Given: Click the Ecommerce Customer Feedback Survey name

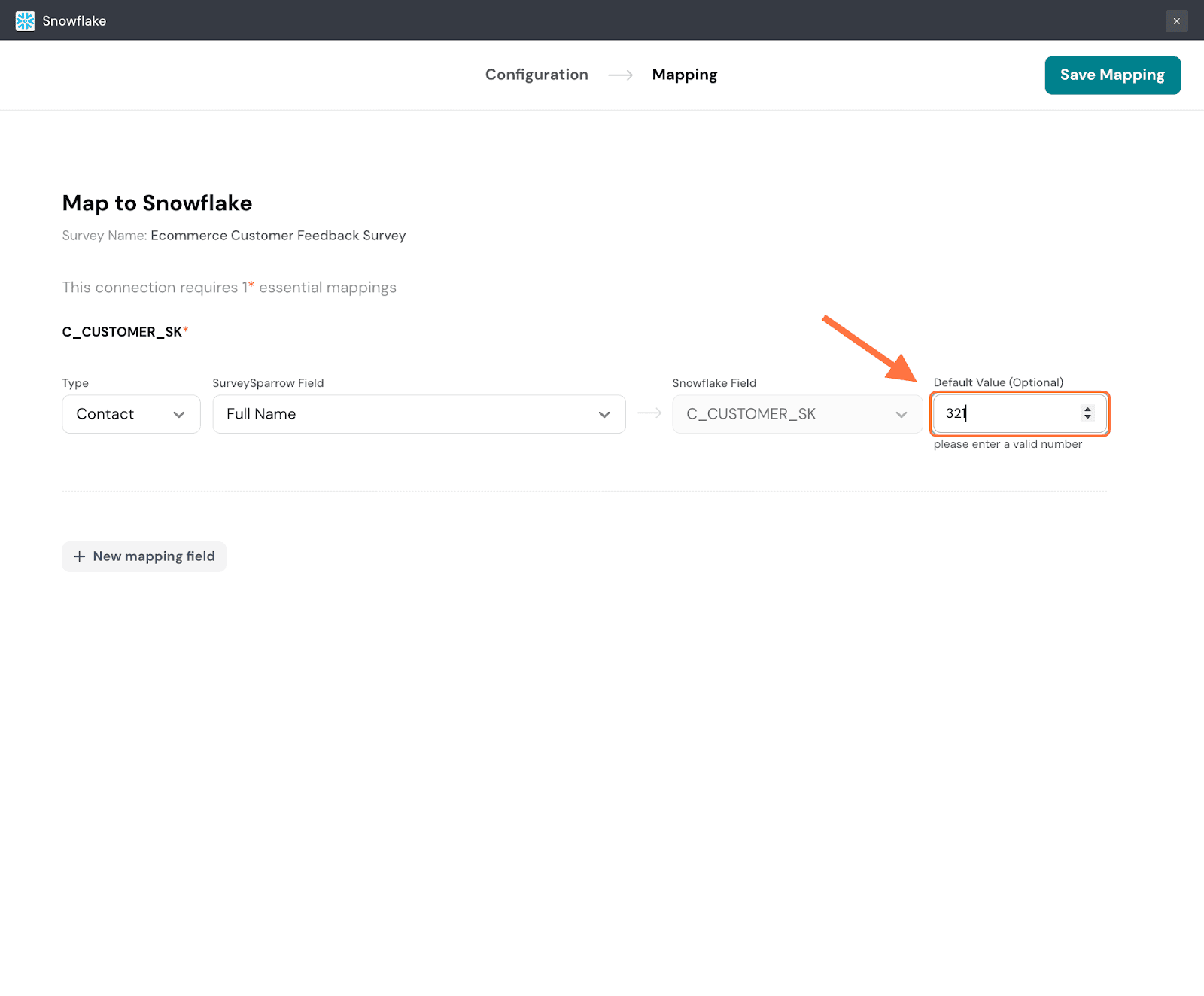Looking at the screenshot, I should pos(278,236).
